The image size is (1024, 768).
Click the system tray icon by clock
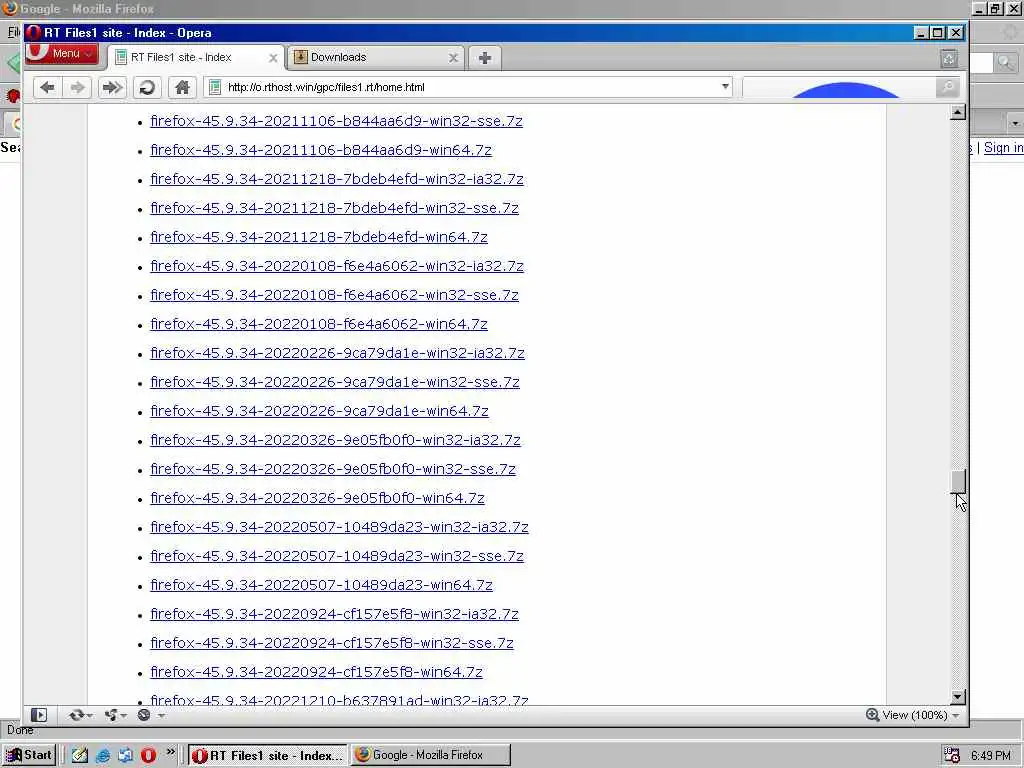[952, 755]
